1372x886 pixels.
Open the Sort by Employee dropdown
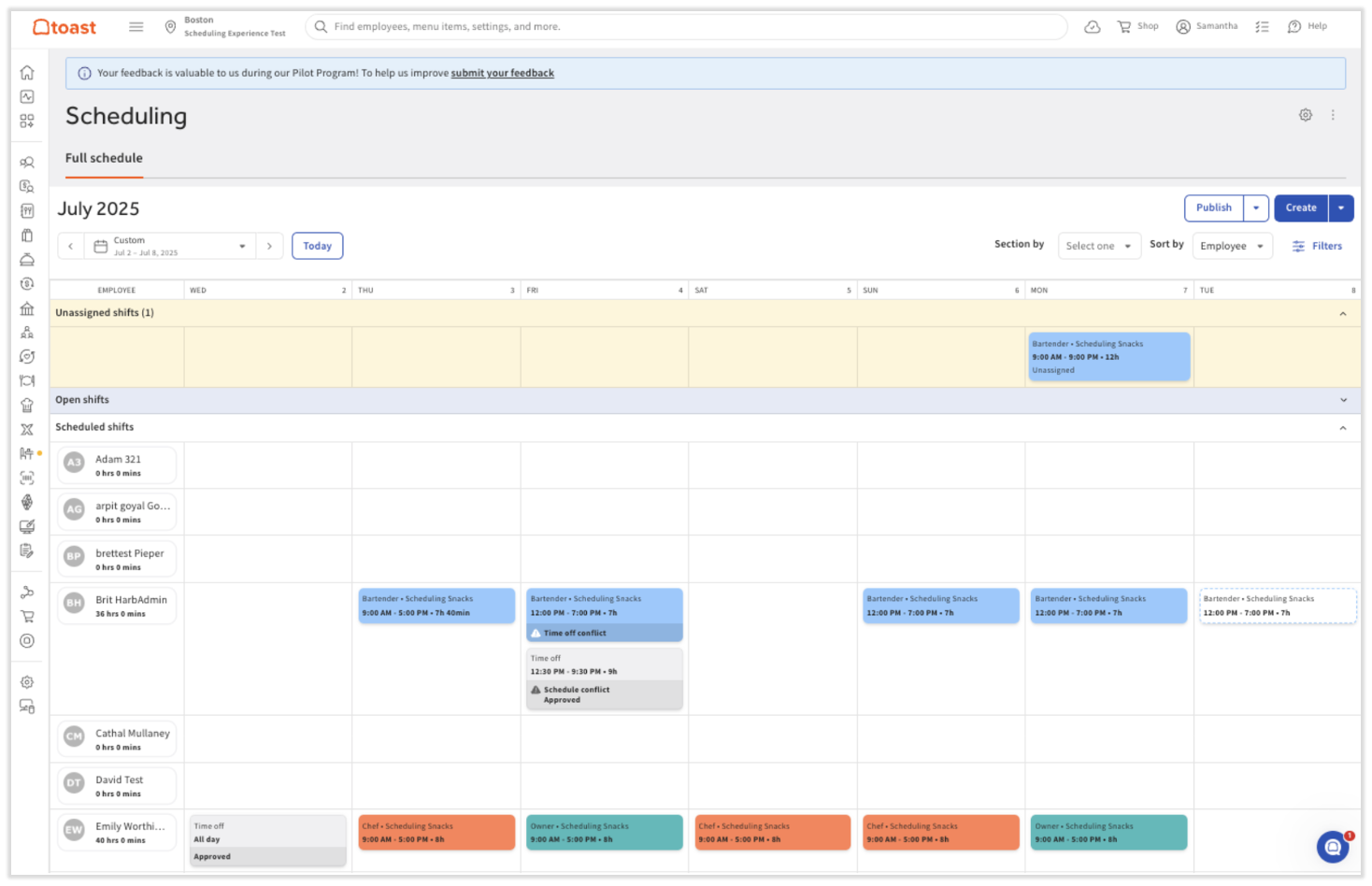(1232, 245)
